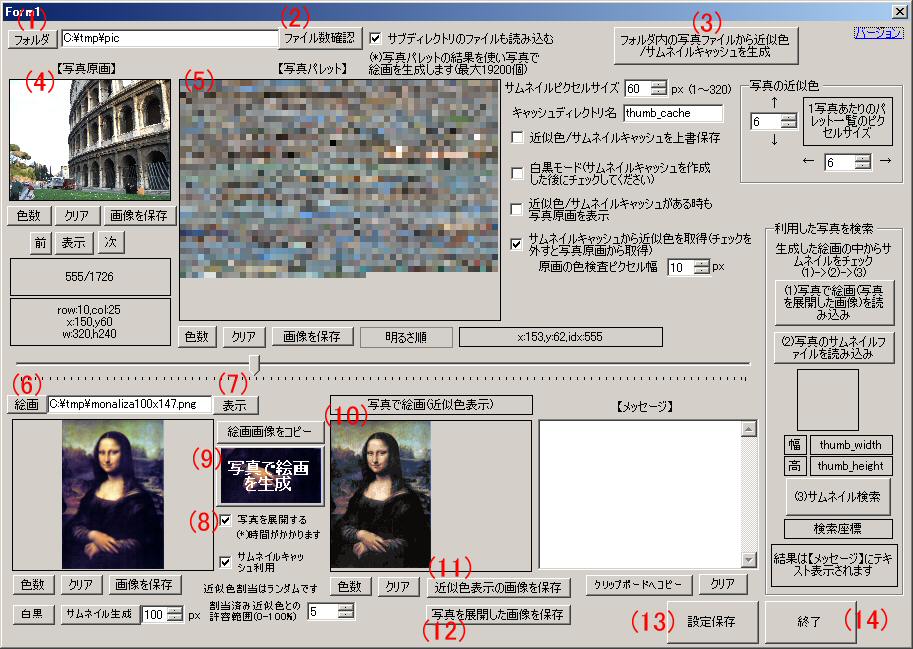Enable the 白黒モード checkbox
Image resolution: width=913 pixels, height=649 pixels.
point(518,172)
